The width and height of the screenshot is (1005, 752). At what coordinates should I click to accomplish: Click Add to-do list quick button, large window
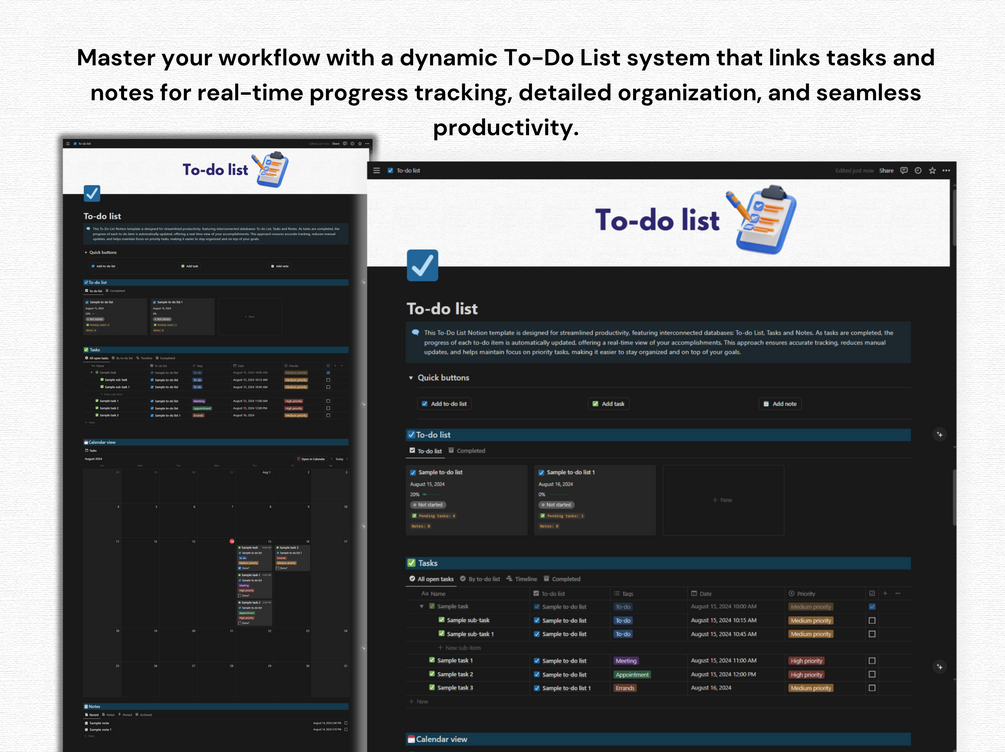pos(444,404)
